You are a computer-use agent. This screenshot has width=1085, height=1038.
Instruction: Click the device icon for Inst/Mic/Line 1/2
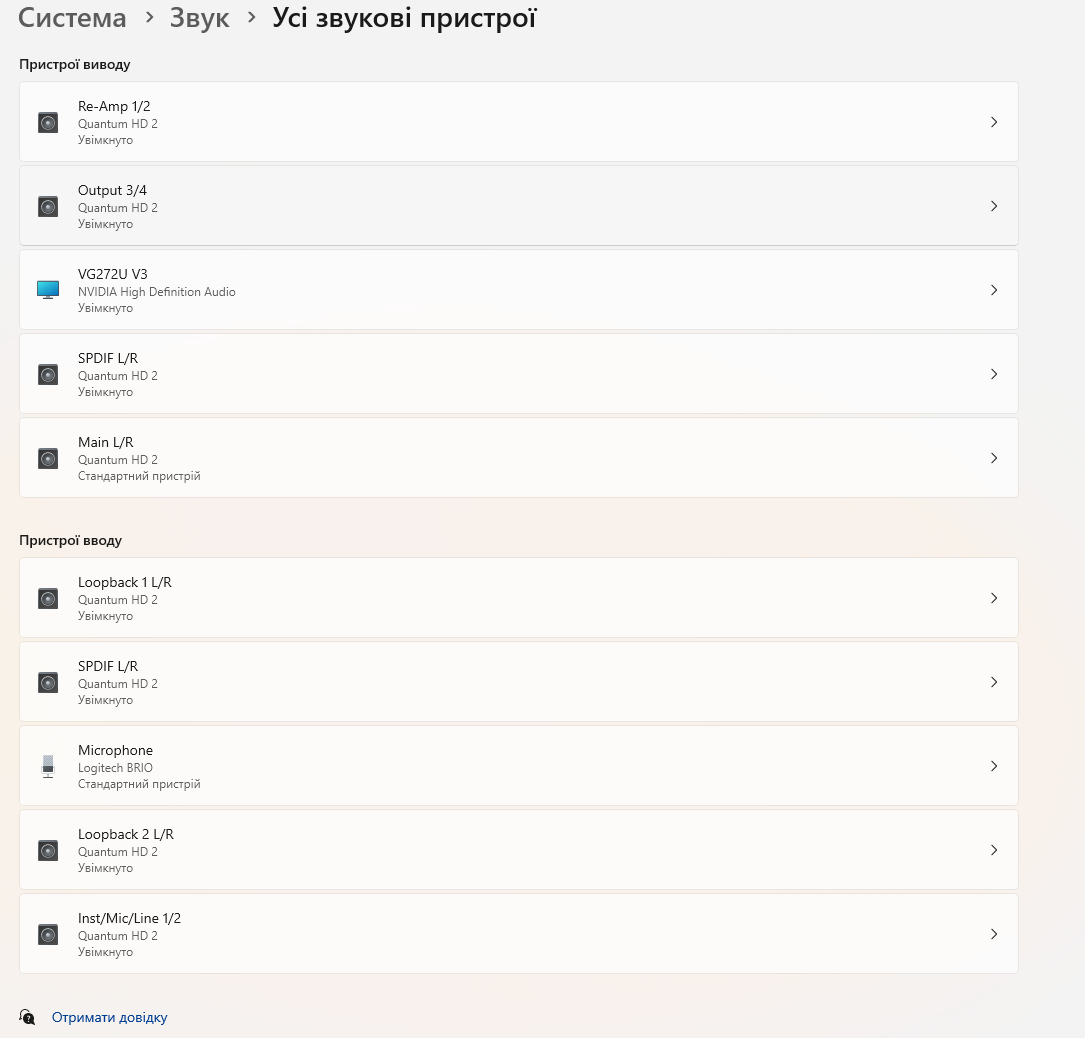pos(48,934)
